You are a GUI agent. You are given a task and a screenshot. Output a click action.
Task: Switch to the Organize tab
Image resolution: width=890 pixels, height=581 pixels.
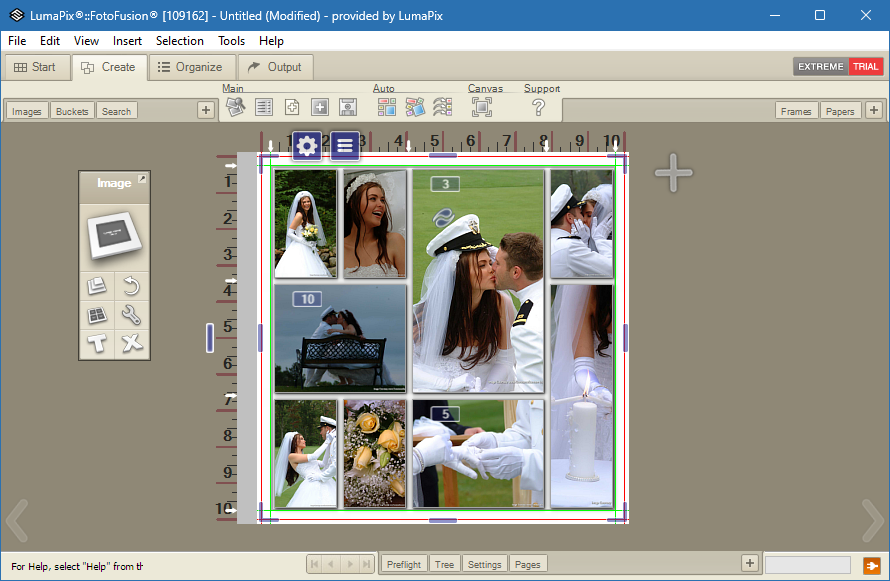(190, 67)
